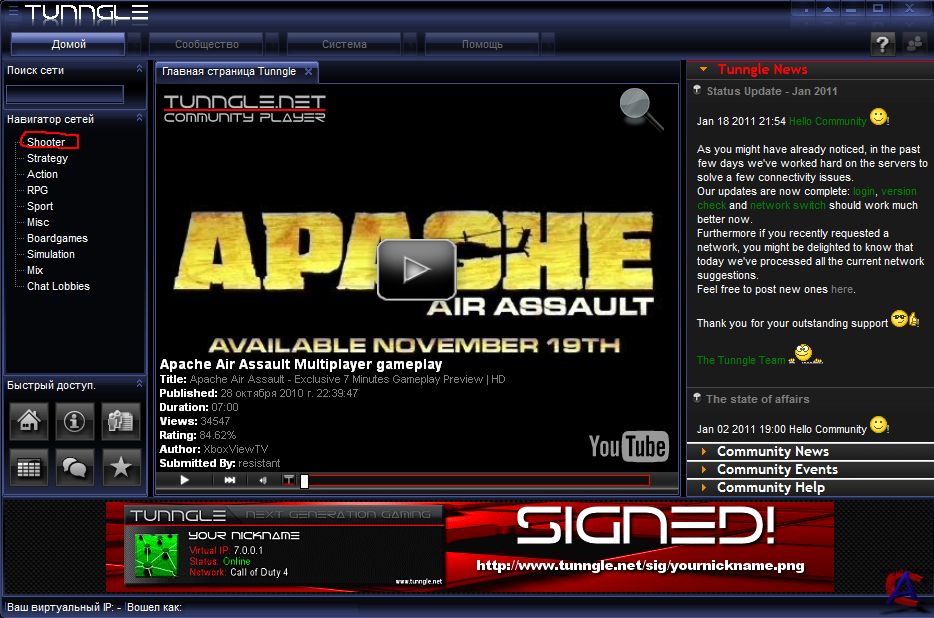
Task: Expand the Community Help section
Action: 770,488
